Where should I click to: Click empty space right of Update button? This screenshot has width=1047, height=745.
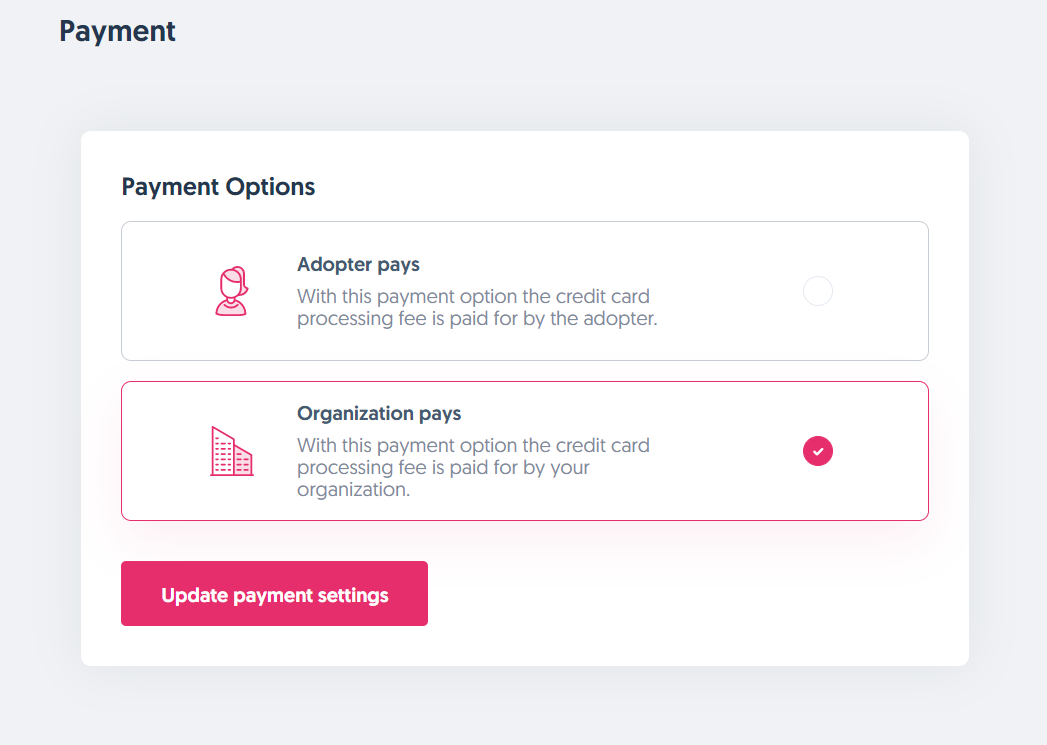tap(680, 594)
